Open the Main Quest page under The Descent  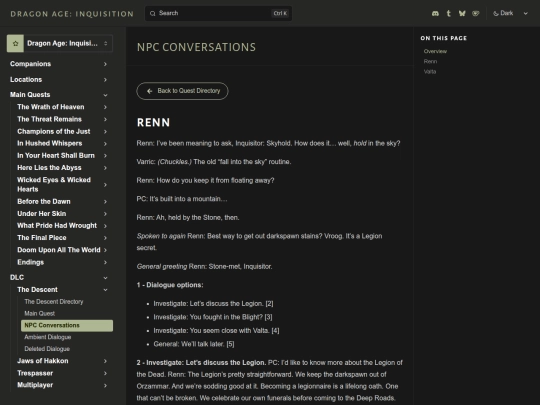(x=40, y=313)
